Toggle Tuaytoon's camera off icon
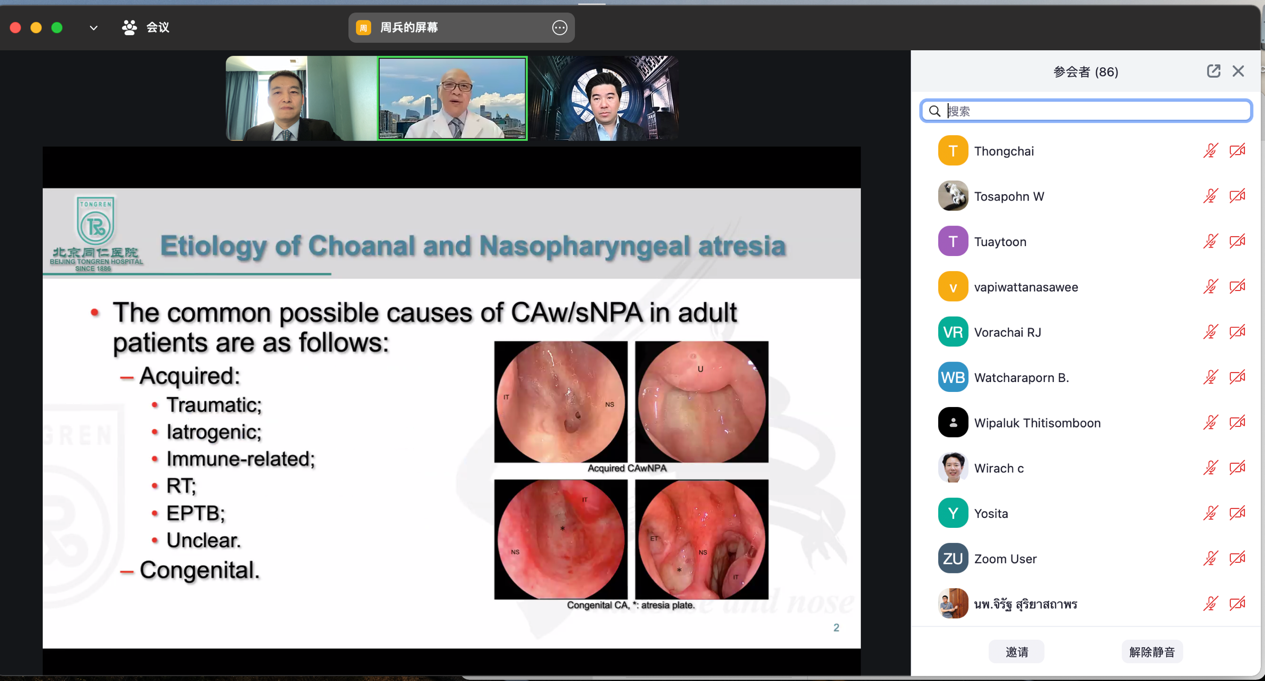Screen dimensions: 1265x681 pyautogui.click(x=1237, y=241)
